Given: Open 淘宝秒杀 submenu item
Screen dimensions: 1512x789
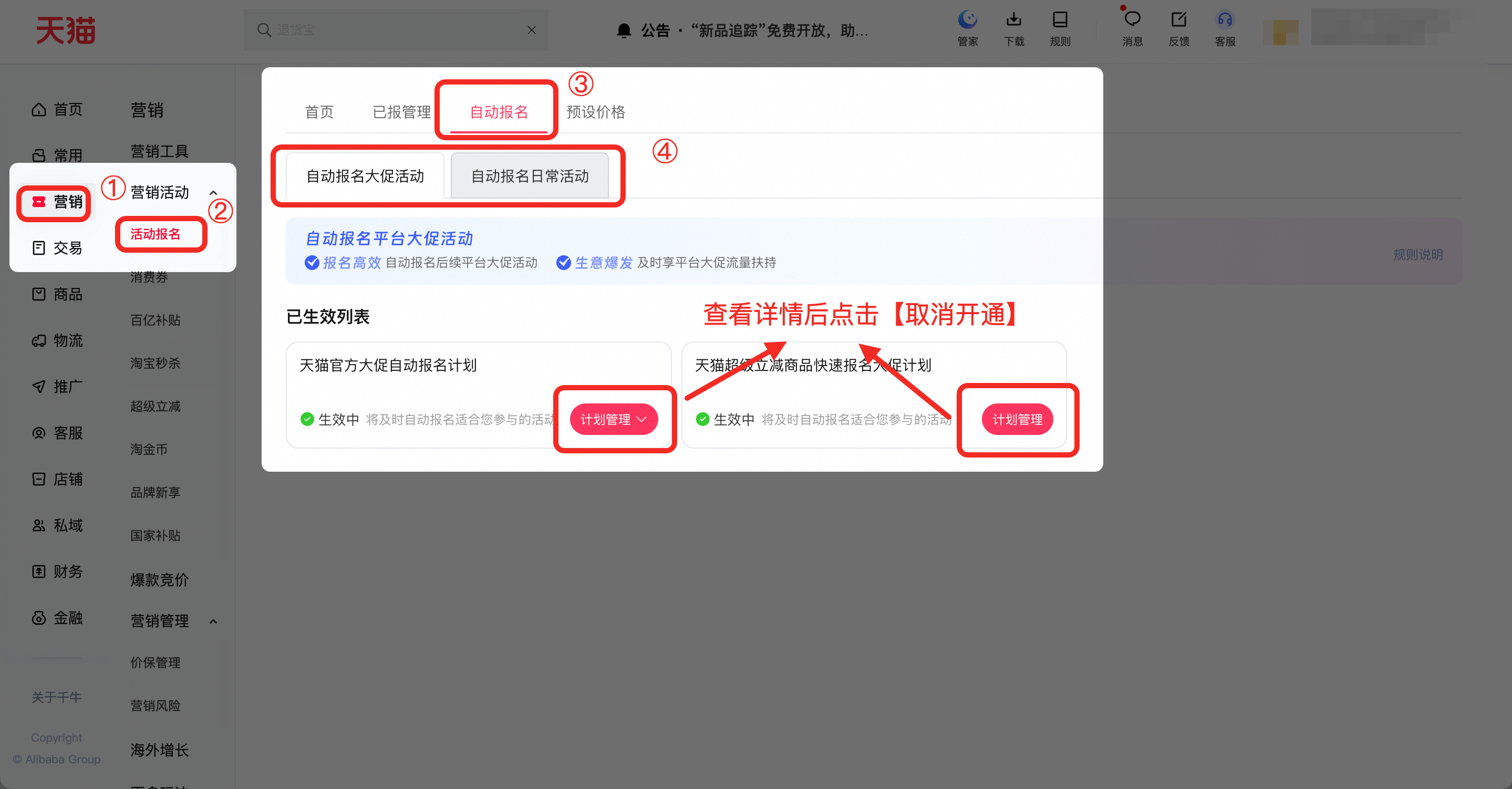Looking at the screenshot, I should click(156, 364).
